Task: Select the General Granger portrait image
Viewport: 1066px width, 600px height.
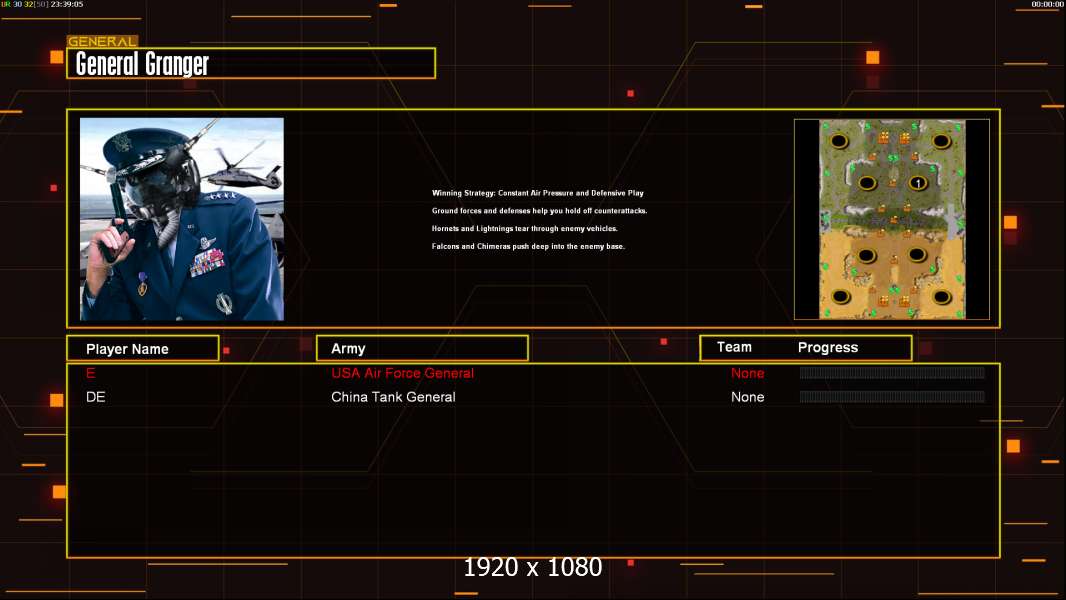Action: pos(182,219)
